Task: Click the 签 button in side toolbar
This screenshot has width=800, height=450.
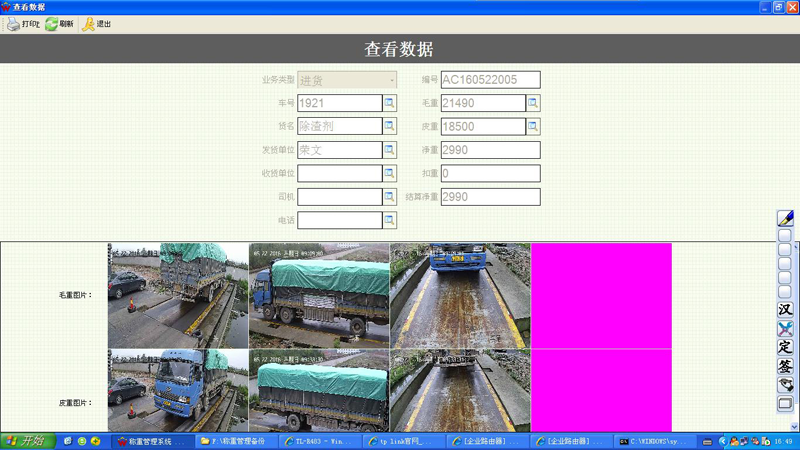Action: 785,366
